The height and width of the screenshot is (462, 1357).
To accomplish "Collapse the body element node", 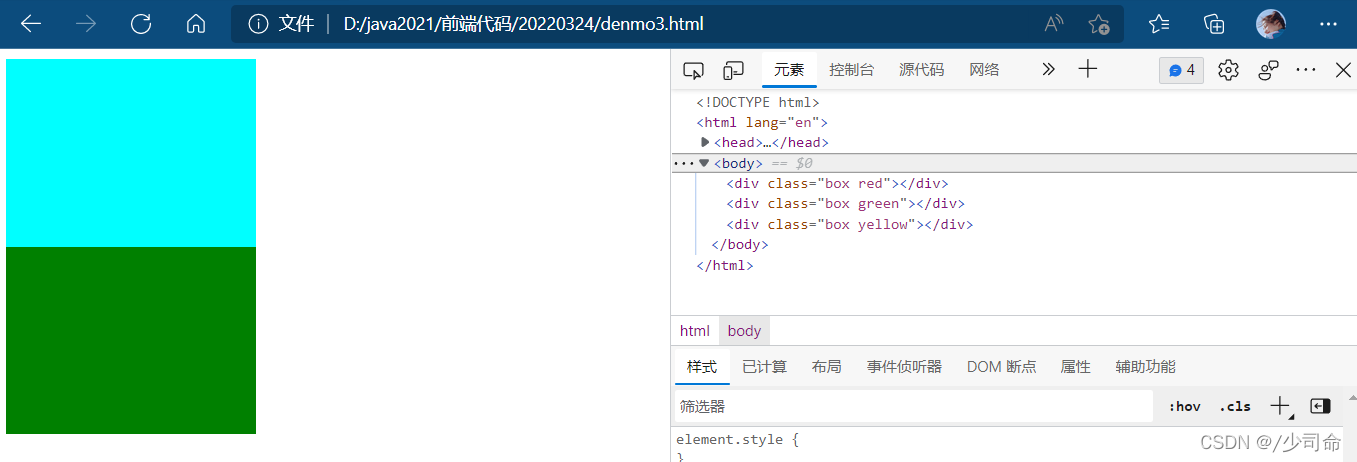I will pyautogui.click(x=704, y=163).
